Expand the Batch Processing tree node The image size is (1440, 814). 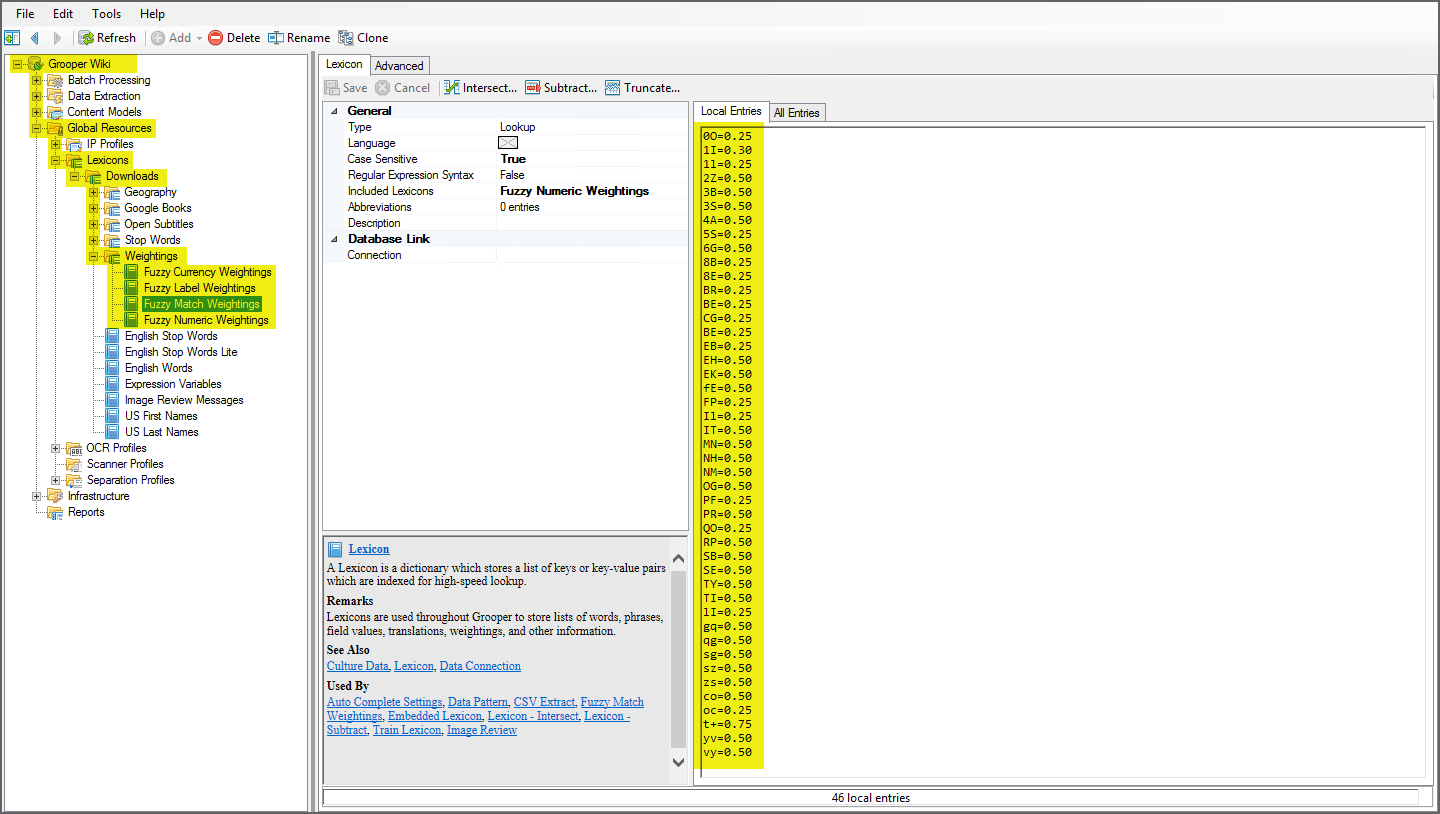37,80
